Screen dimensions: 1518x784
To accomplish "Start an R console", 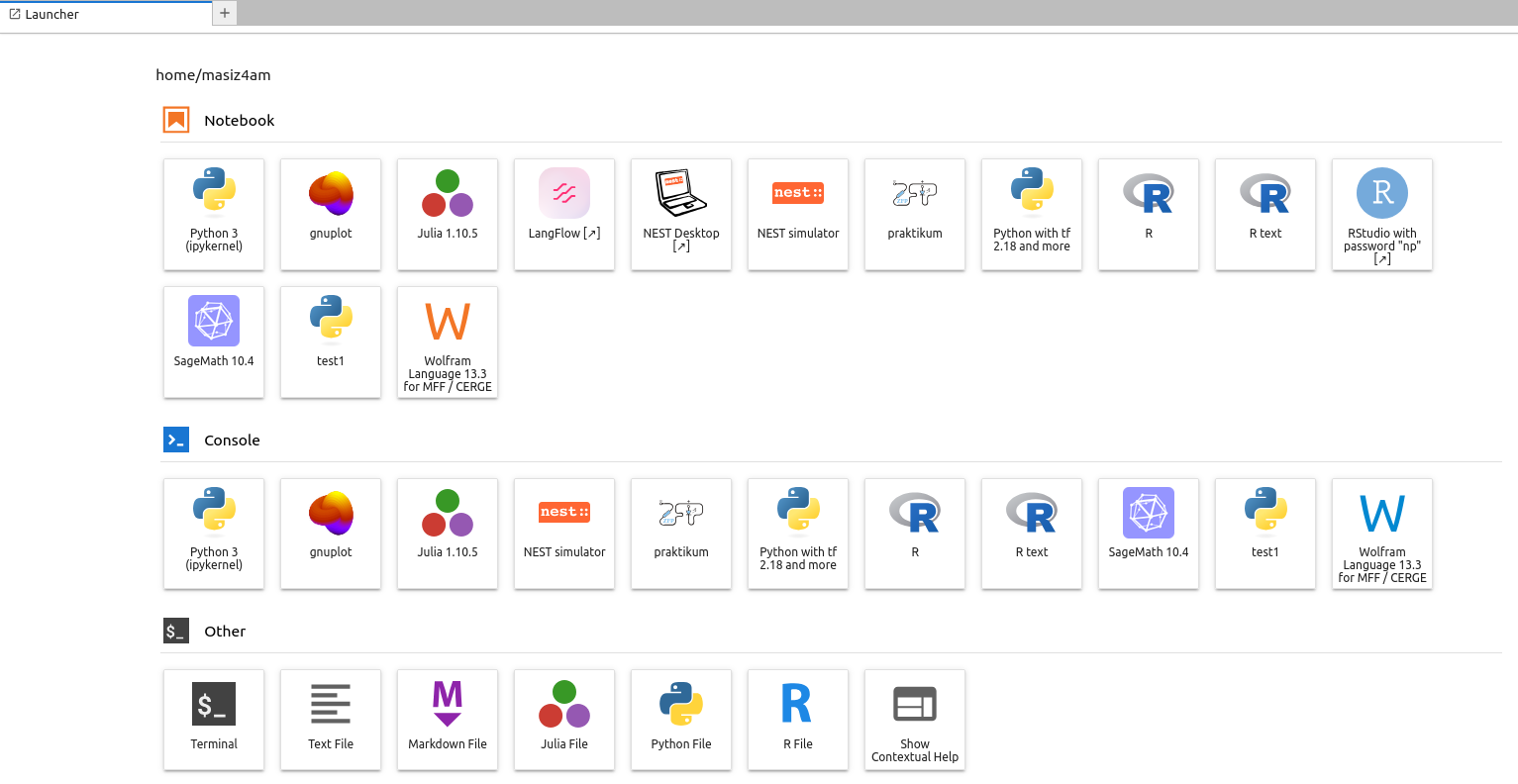I will pyautogui.click(x=915, y=534).
